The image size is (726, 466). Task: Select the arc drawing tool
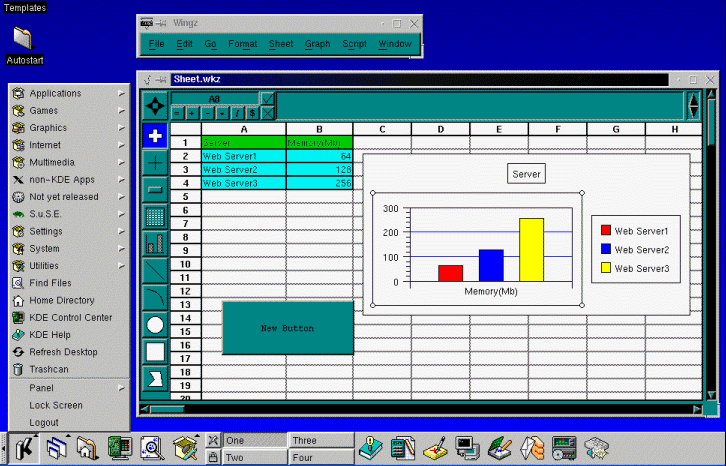pos(155,297)
